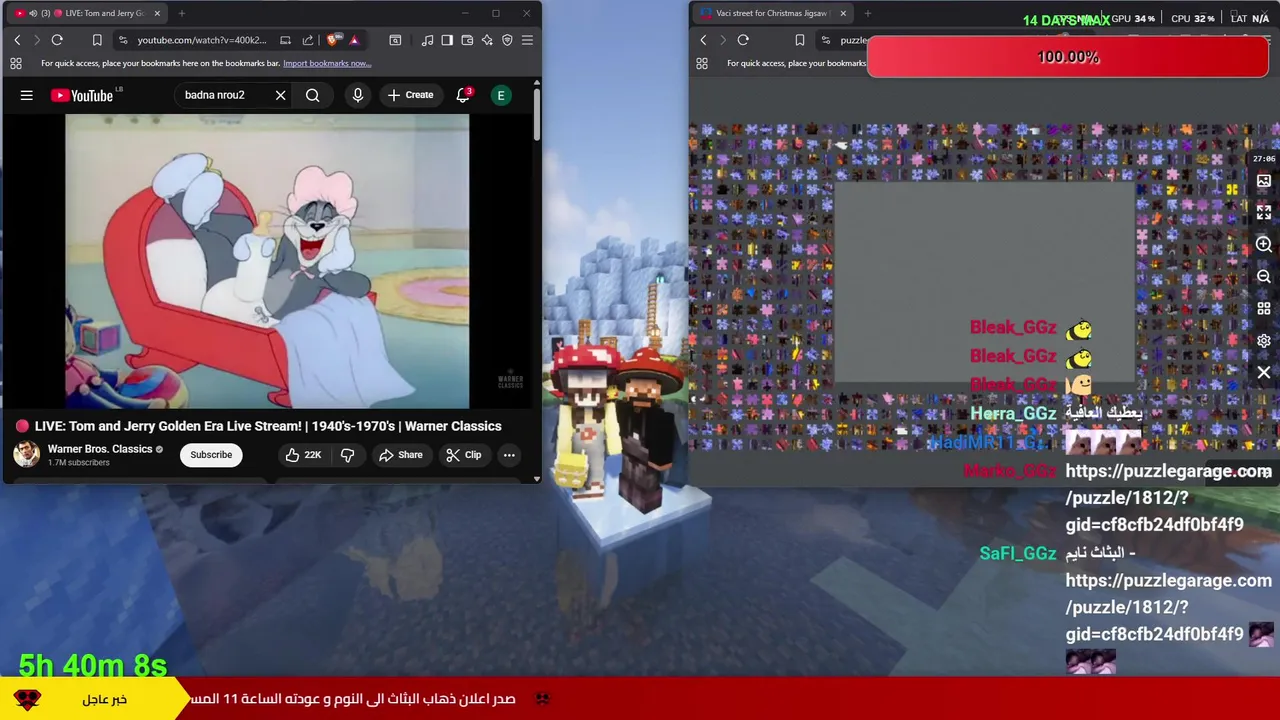
Task: Like the Tom and Jerry video
Action: [x=302, y=455]
